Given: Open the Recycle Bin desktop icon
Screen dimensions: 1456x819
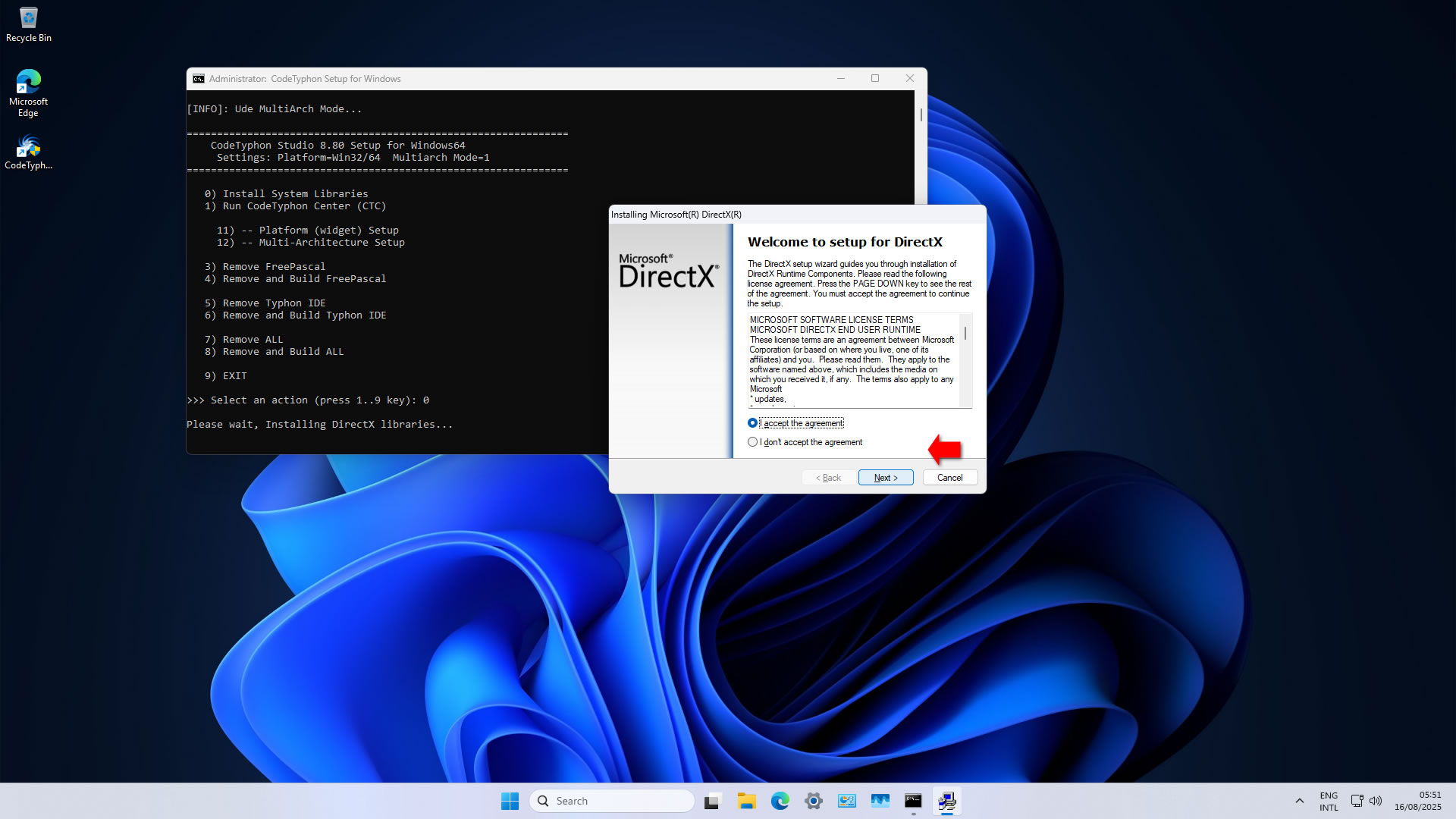Looking at the screenshot, I should click(x=28, y=24).
